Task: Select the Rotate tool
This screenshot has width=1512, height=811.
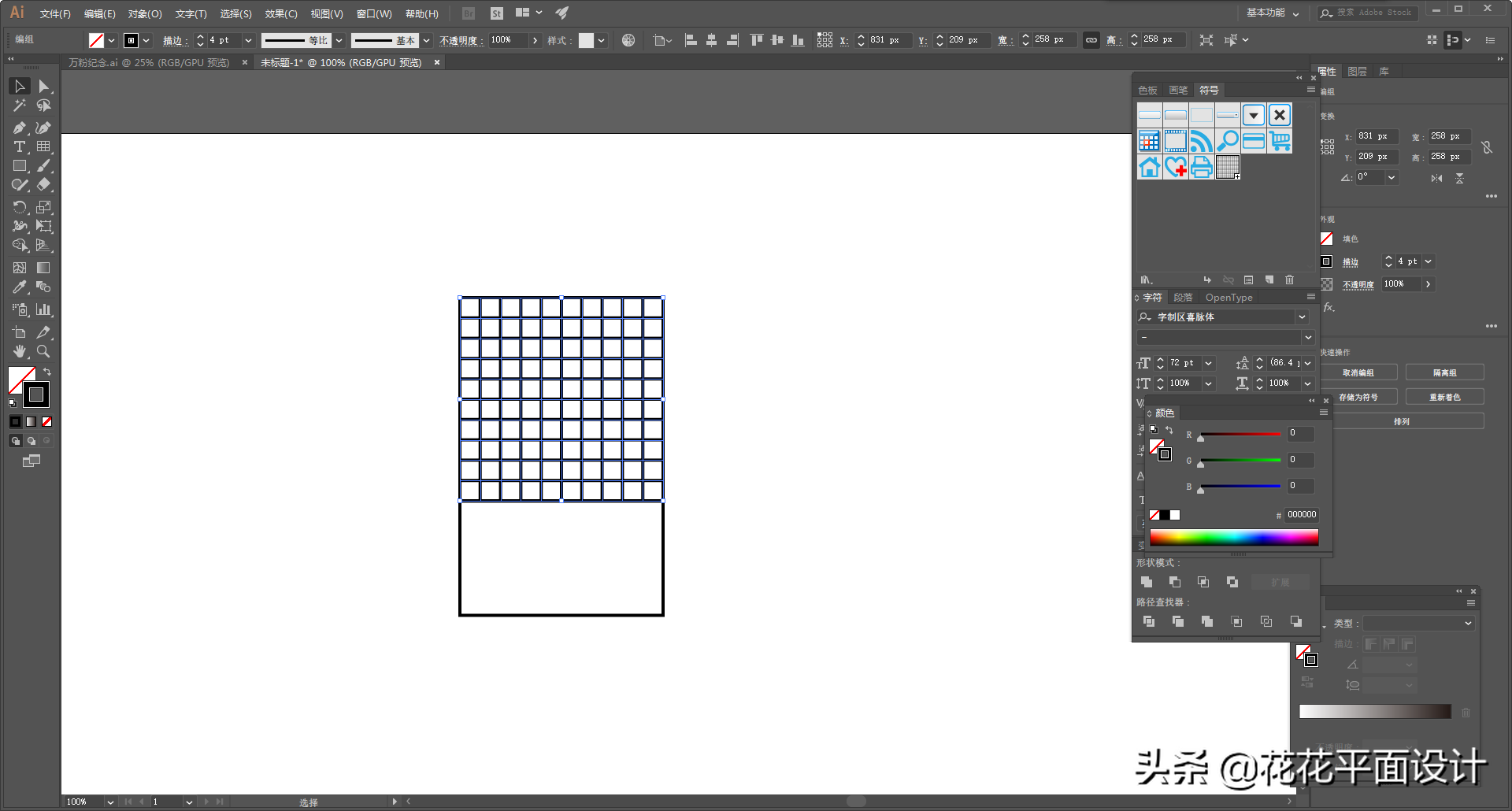Action: [19, 207]
